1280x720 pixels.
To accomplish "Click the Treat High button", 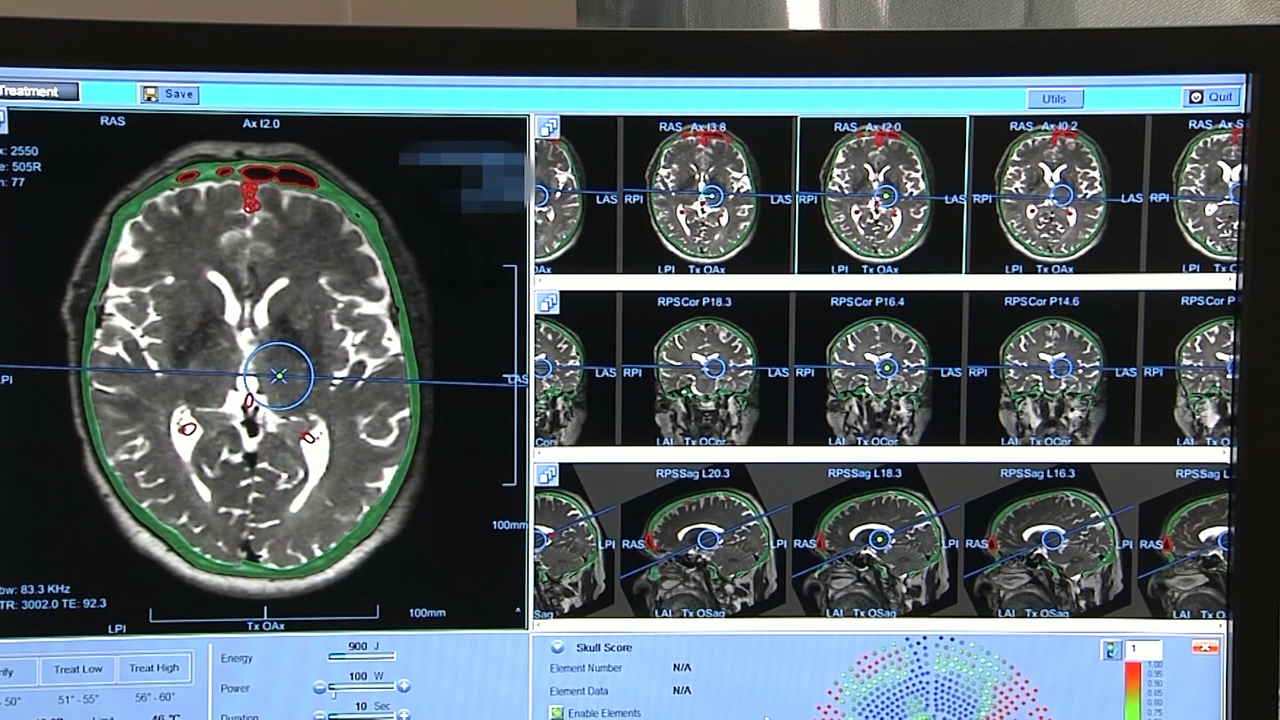I will click(x=154, y=669).
